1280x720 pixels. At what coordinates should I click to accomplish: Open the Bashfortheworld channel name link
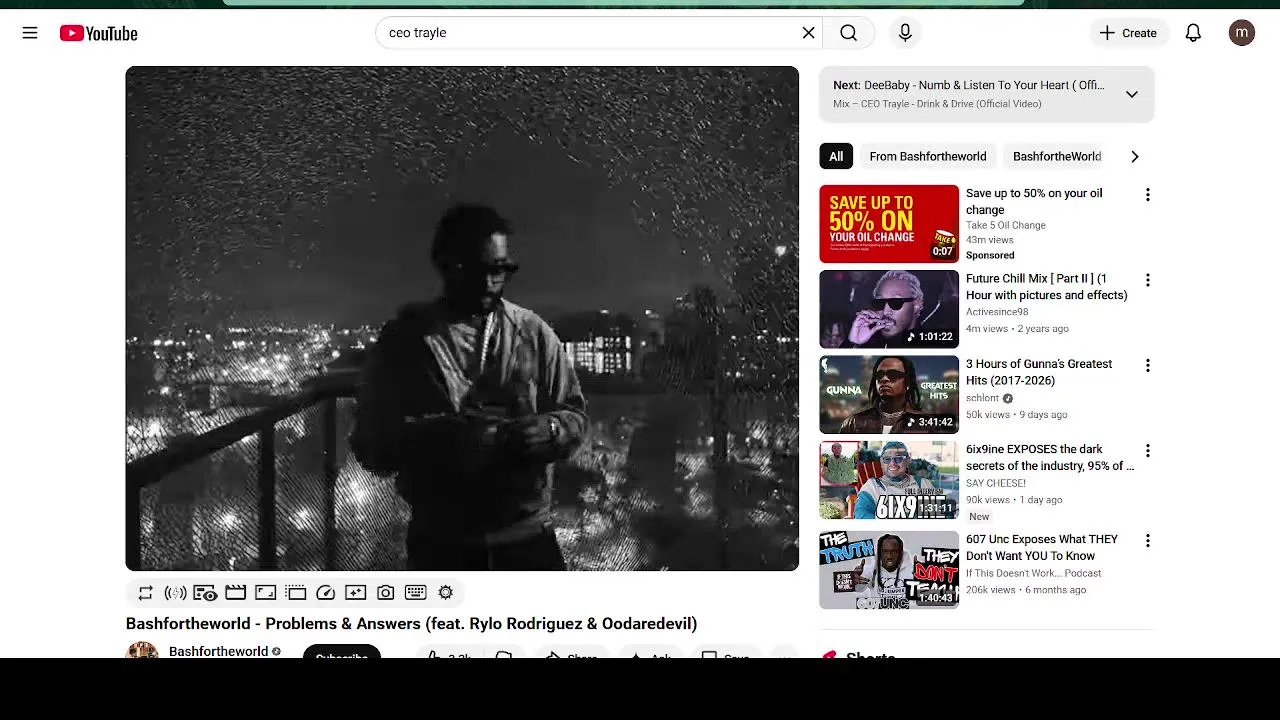[x=218, y=651]
